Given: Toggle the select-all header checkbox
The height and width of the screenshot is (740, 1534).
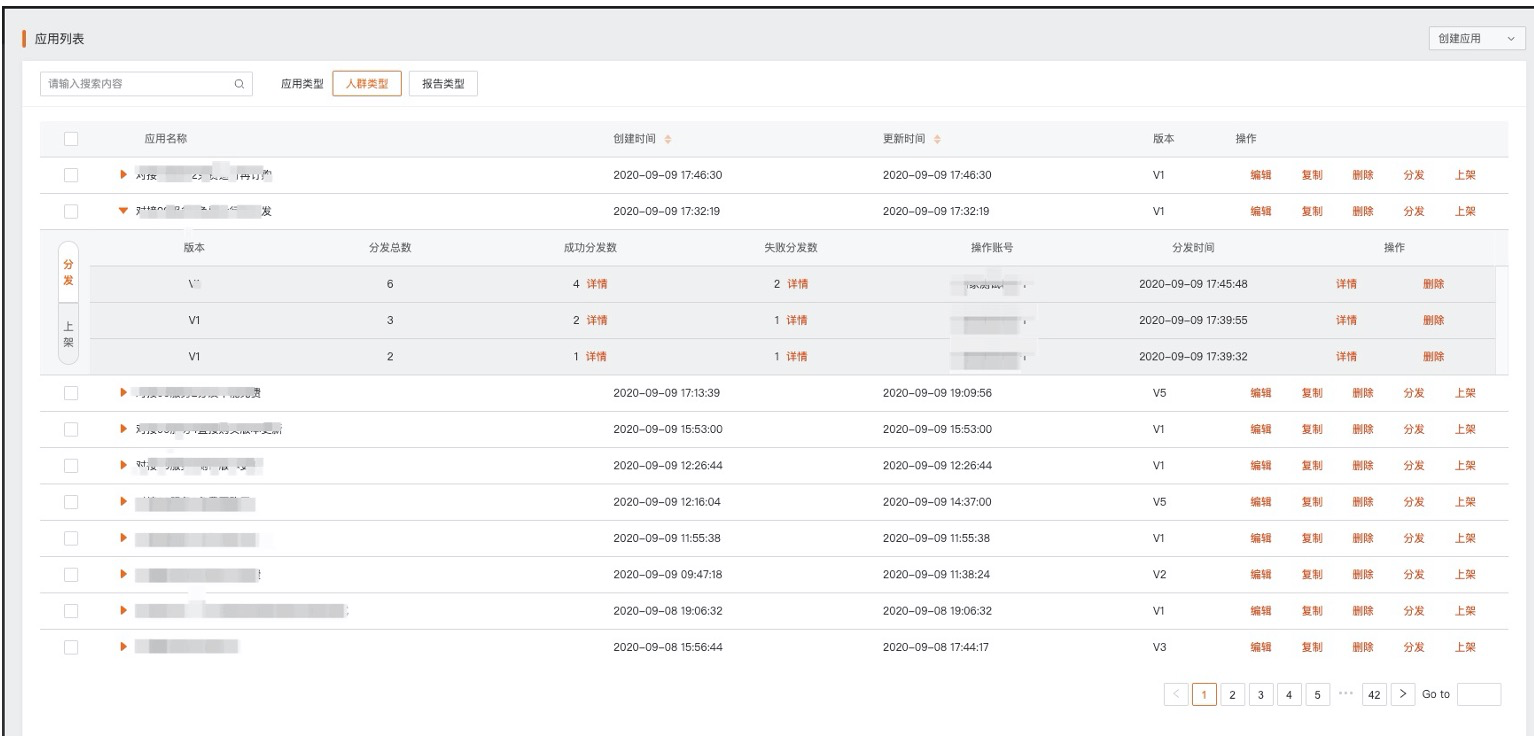Looking at the screenshot, I should pyautogui.click(x=71, y=139).
